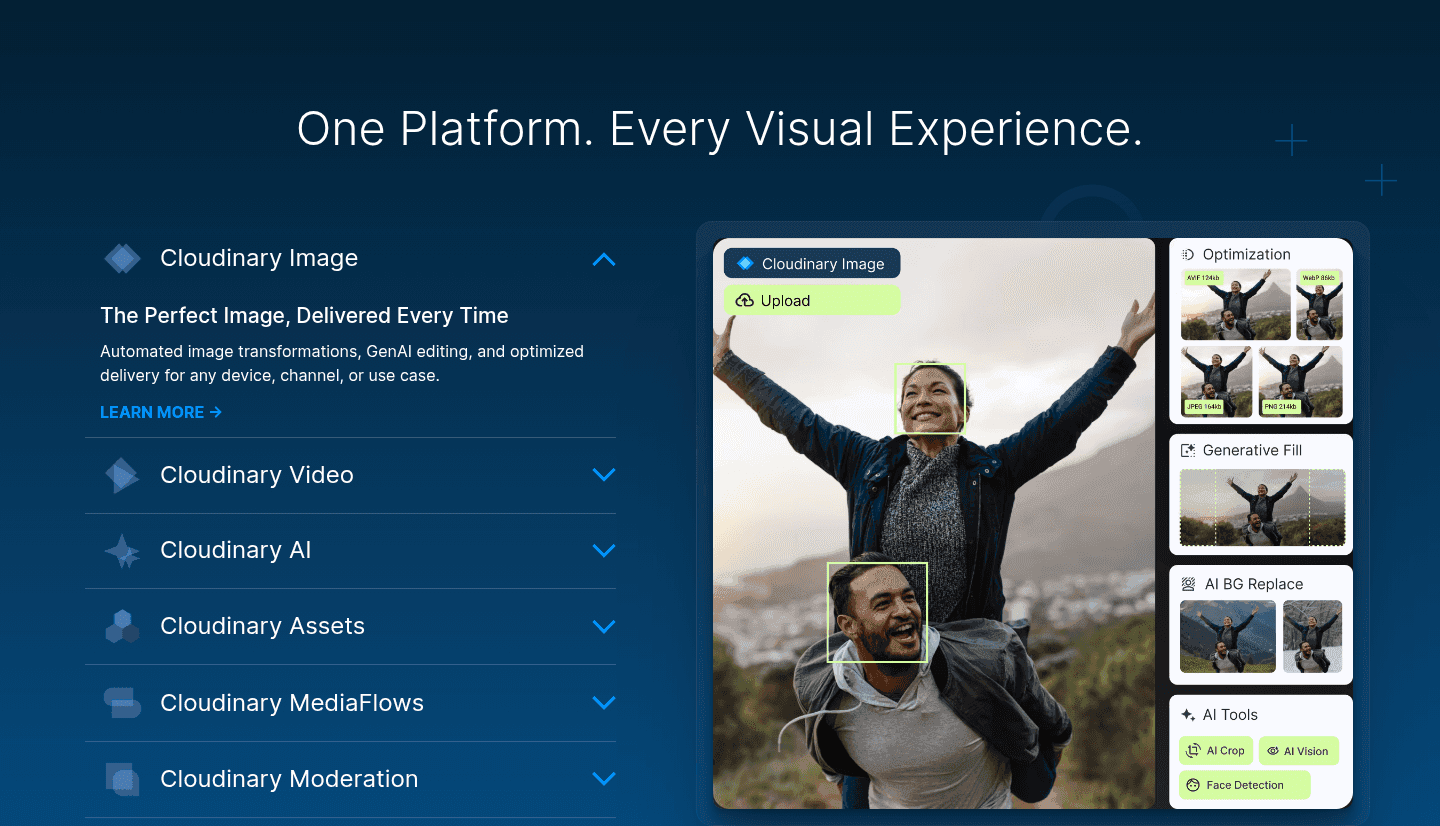Open the Cloudinary AI accordion title
1440x826 pixels.
(x=236, y=551)
